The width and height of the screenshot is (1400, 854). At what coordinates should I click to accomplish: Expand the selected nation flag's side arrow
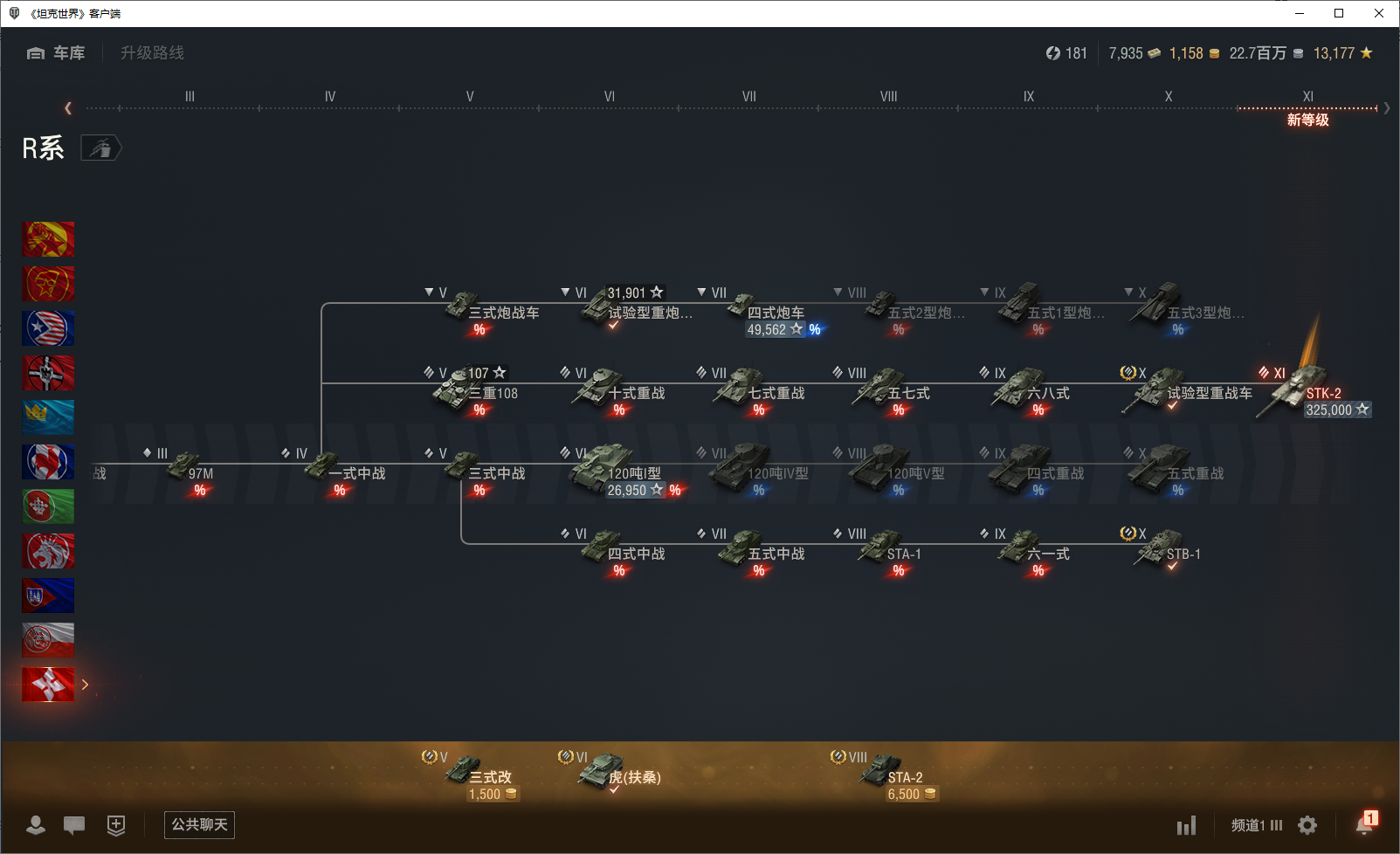85,685
